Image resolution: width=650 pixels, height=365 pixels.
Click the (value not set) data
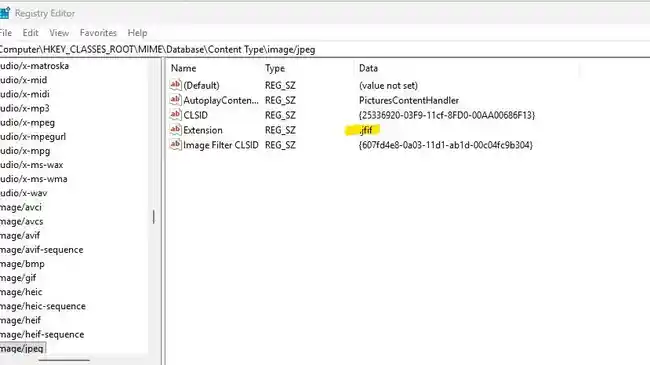click(388, 85)
